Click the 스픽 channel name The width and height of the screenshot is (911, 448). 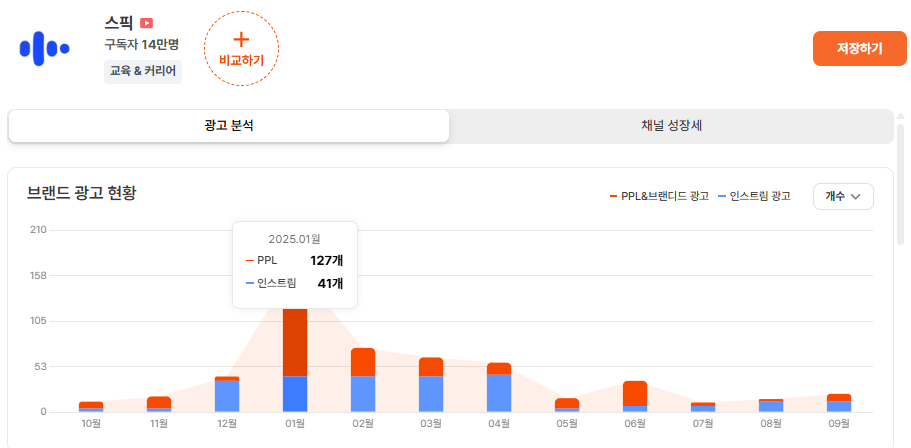[x=119, y=23]
